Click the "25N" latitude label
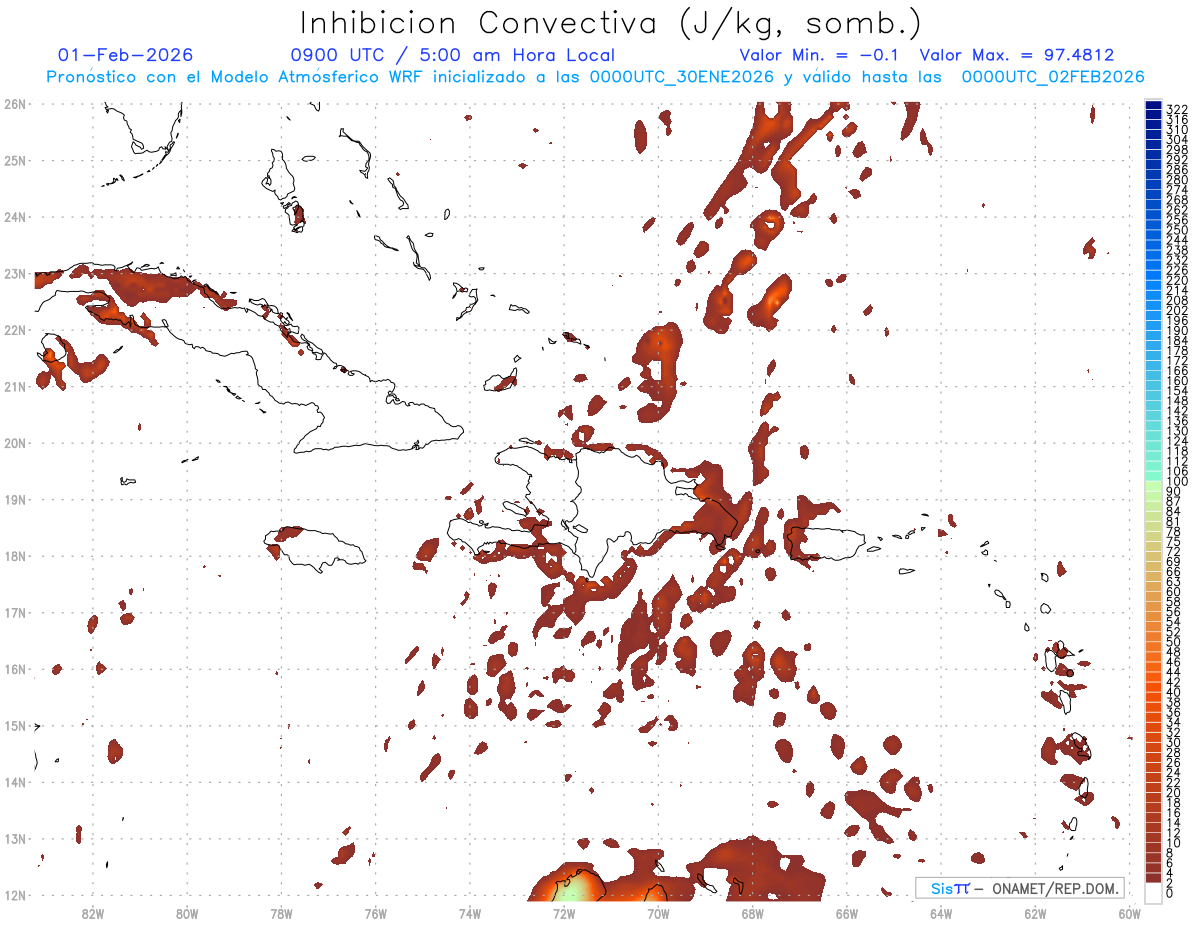Viewport: 1200px width, 927px height. pyautogui.click(x=15, y=160)
